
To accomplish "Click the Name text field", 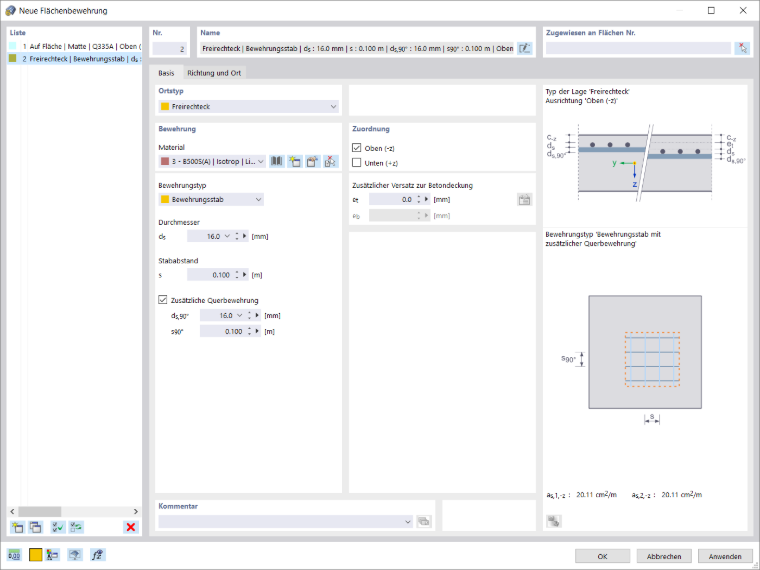I will point(357,48).
